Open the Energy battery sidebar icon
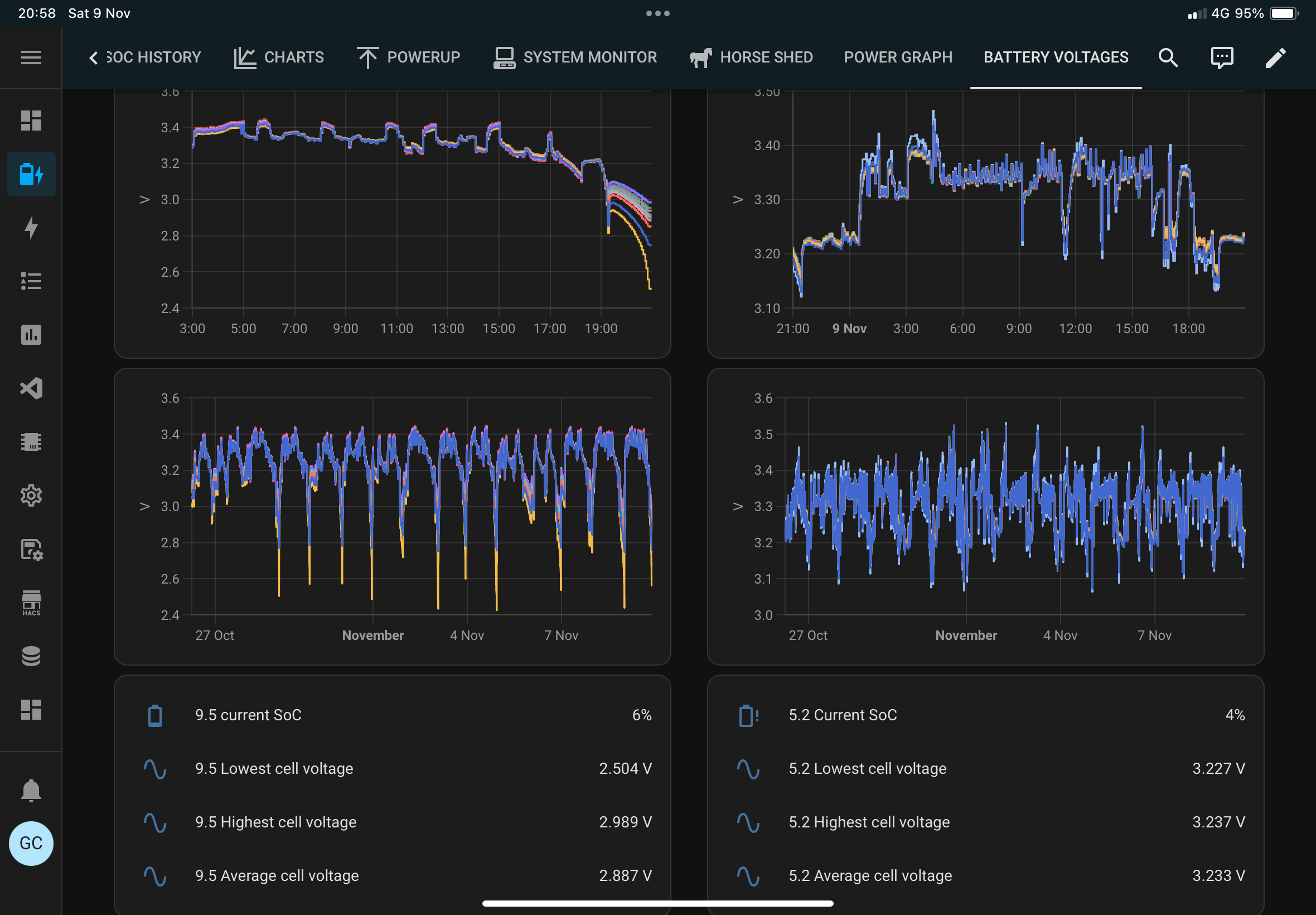 pyautogui.click(x=31, y=174)
